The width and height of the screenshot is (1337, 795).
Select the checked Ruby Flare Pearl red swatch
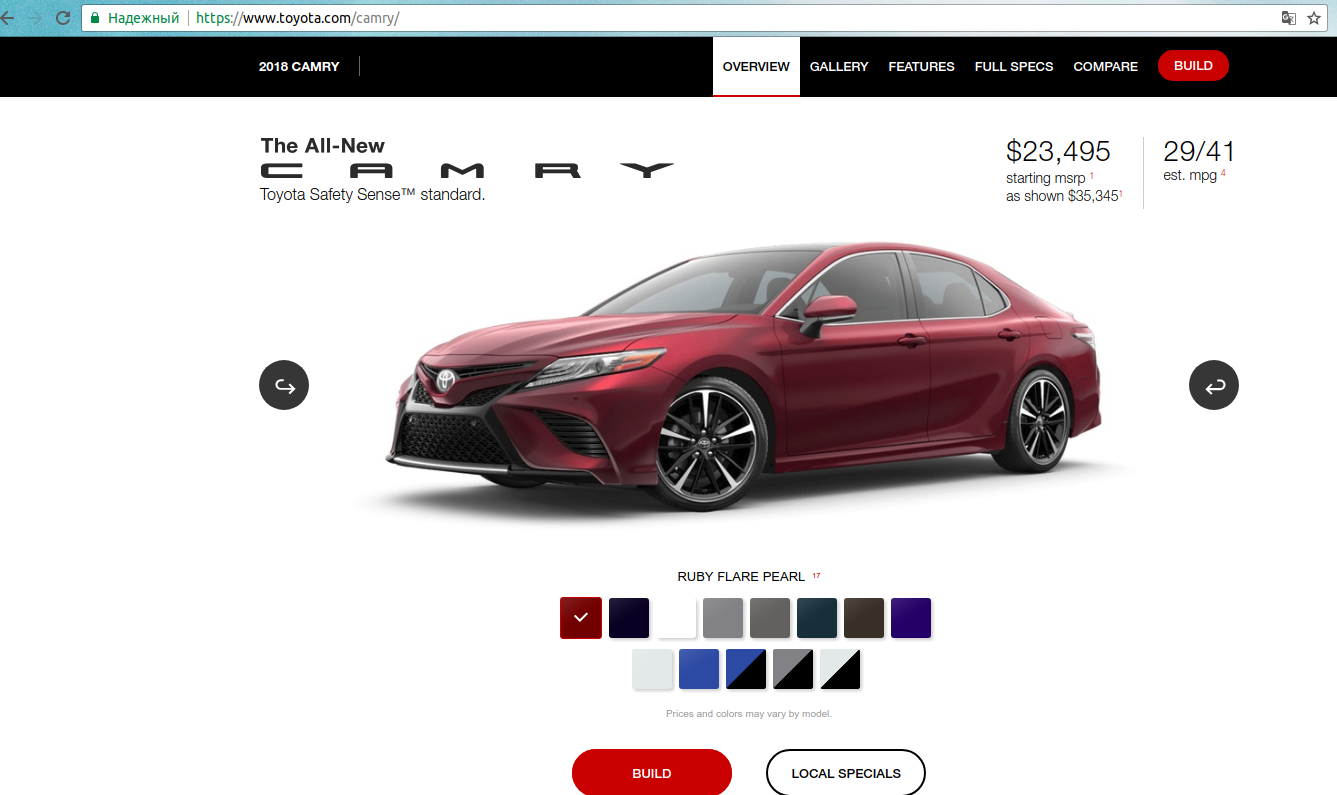[581, 618]
